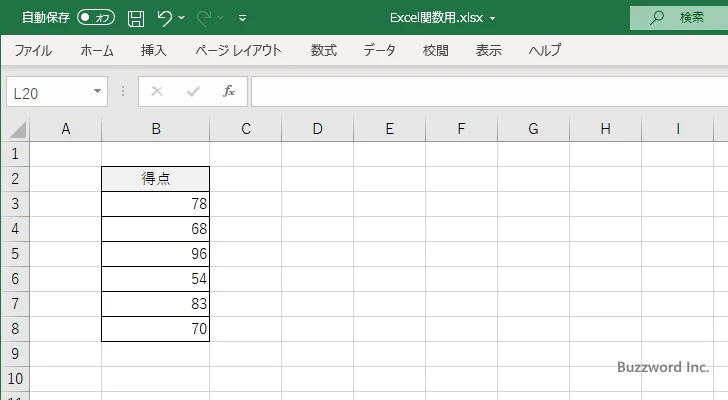
Task: Select column G header
Action: (x=533, y=129)
